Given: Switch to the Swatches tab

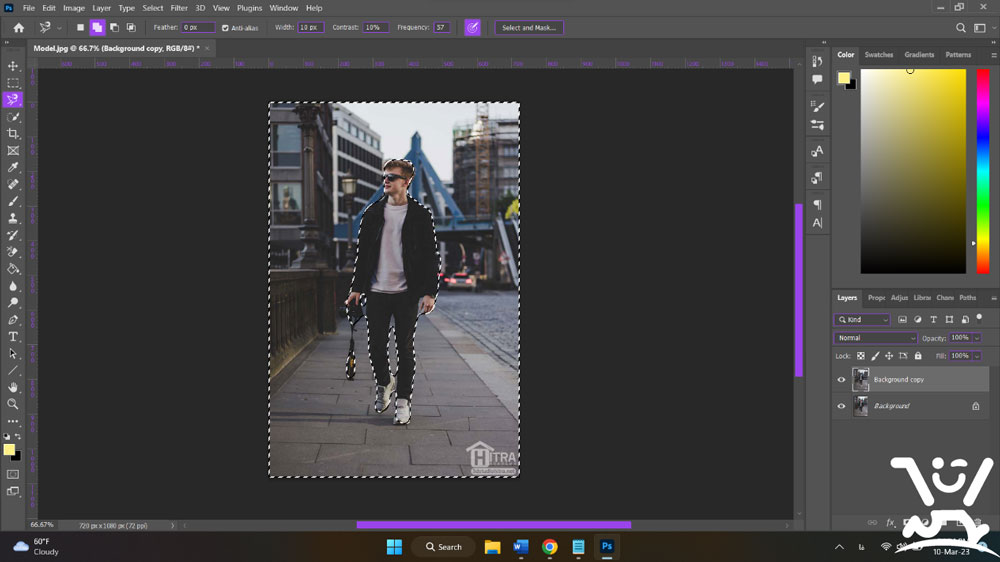Looking at the screenshot, I should tap(879, 55).
